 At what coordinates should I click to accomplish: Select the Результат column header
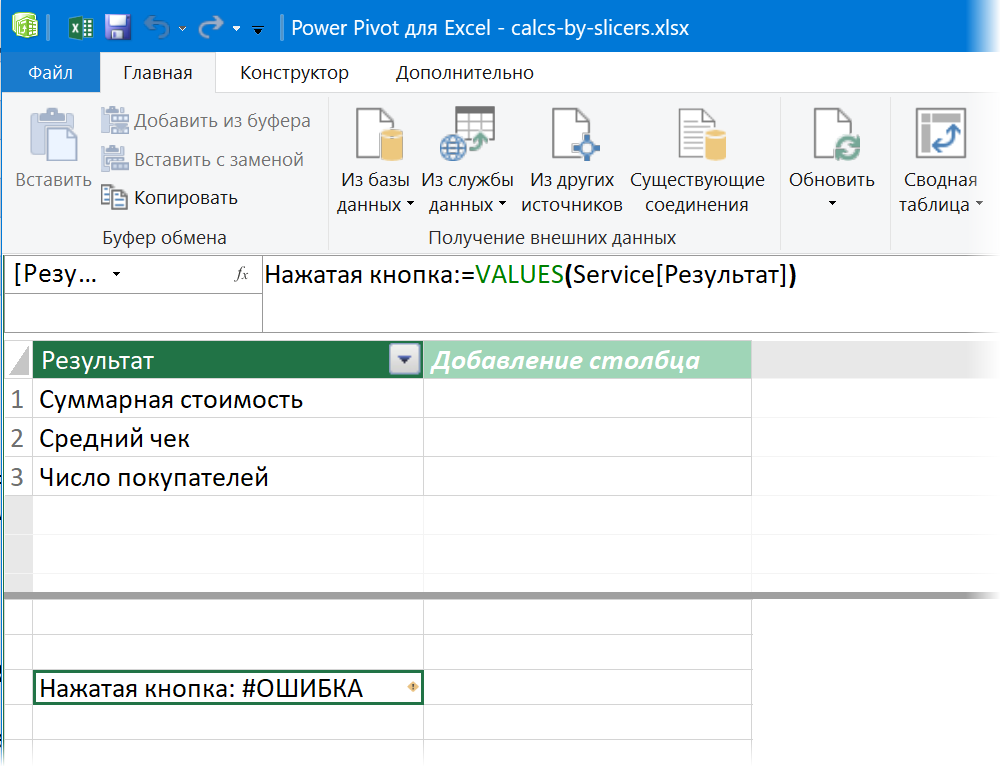(211, 360)
